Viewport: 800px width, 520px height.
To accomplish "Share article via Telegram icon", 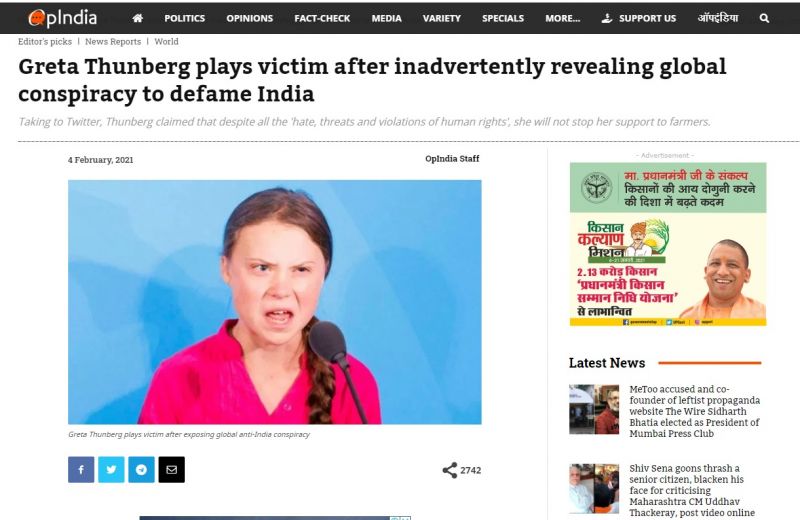I will coord(141,469).
